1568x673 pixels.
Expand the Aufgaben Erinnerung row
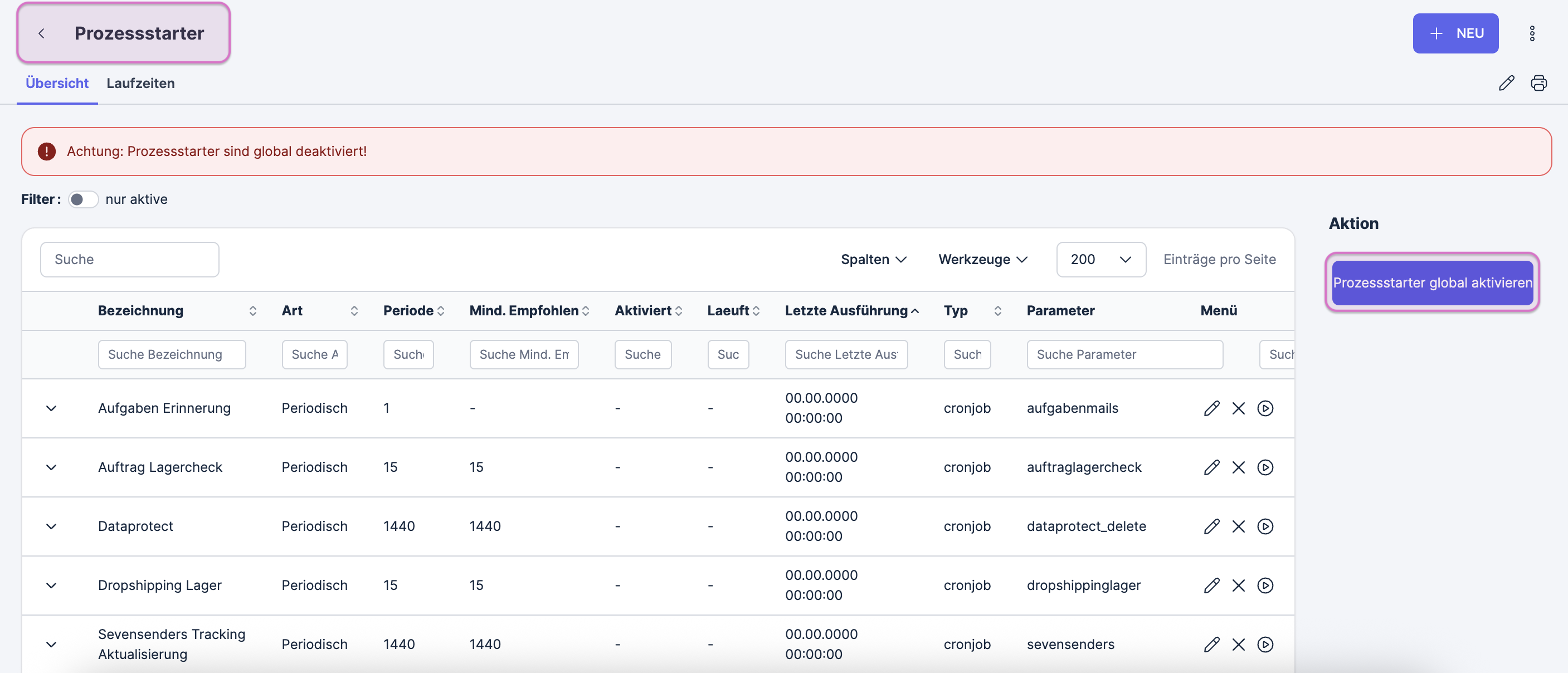(51, 408)
